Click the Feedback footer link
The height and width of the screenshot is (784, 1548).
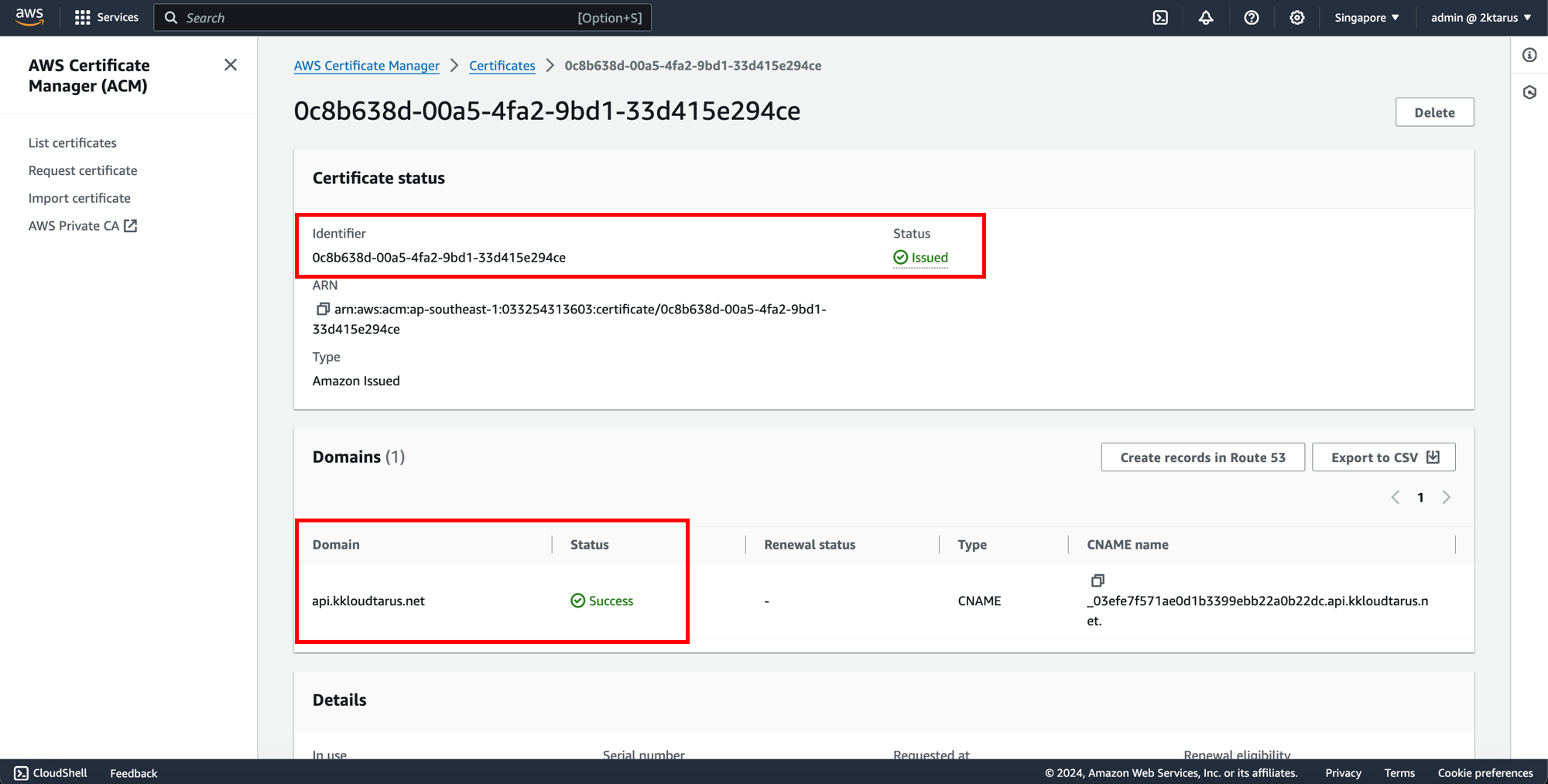(x=133, y=773)
